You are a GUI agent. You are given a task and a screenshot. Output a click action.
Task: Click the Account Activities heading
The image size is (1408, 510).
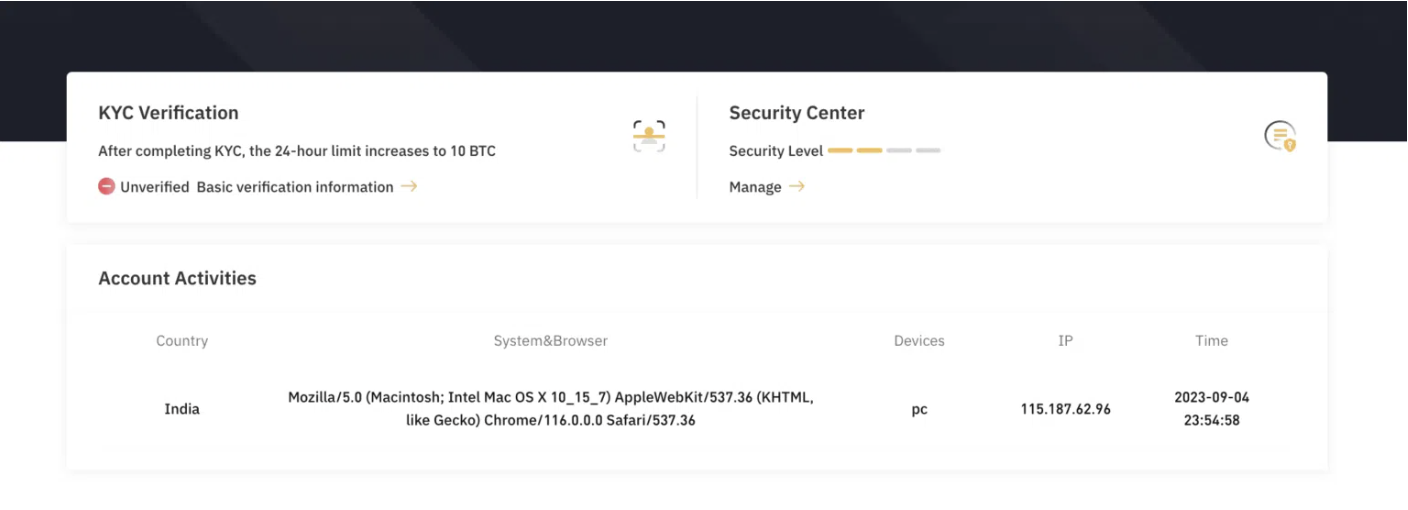[177, 279]
